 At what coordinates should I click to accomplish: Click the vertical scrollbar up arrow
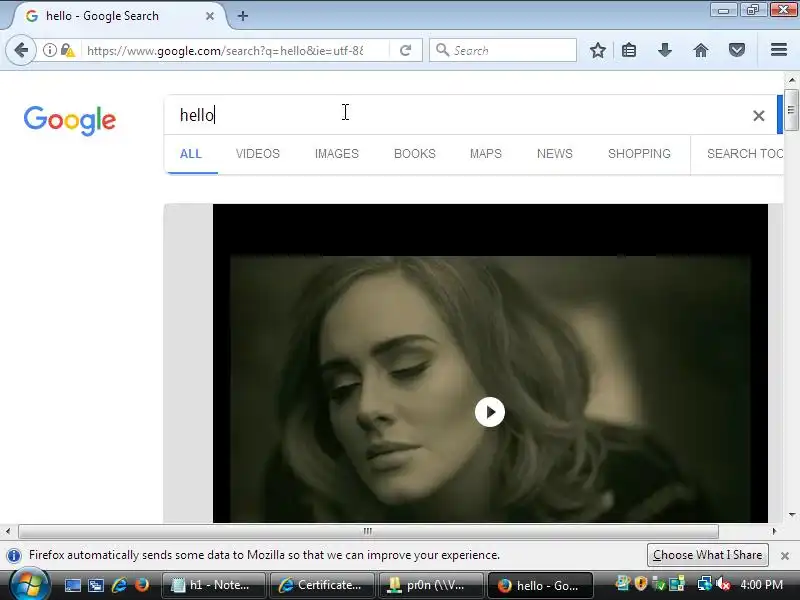[792, 80]
